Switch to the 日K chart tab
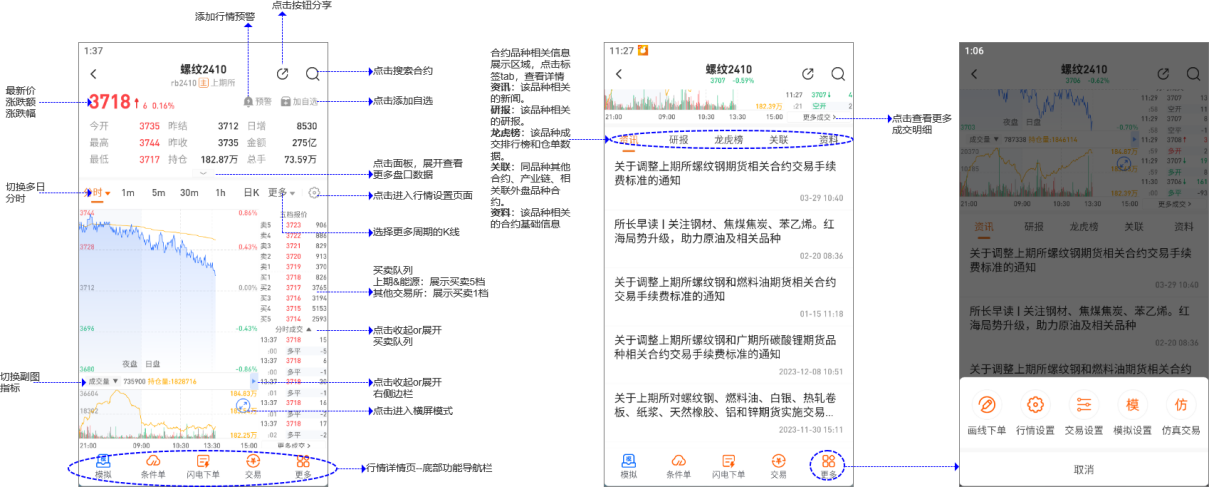1209x487 pixels. 251,193
